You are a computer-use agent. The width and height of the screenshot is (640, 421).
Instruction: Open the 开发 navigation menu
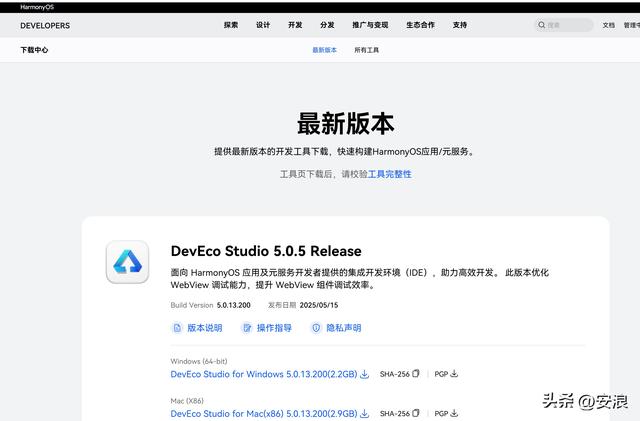tap(295, 25)
